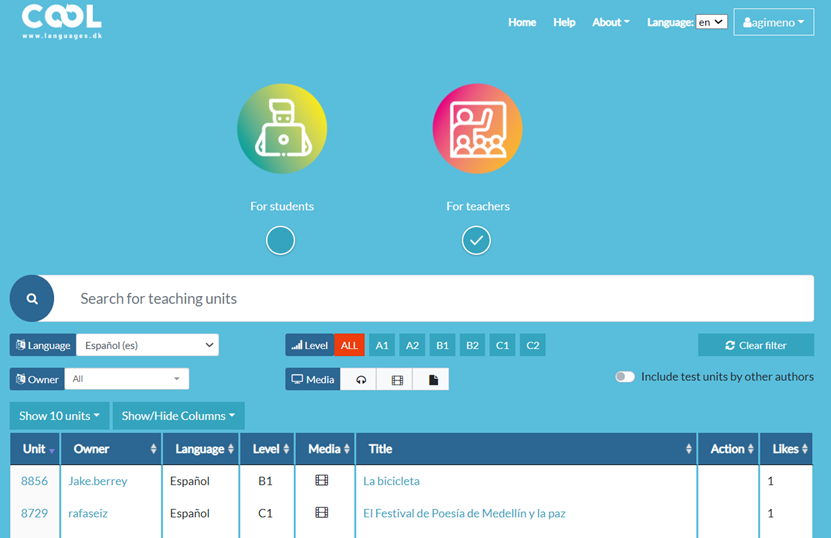
Task: Click the search magnifier icon
Action: pyautogui.click(x=32, y=298)
